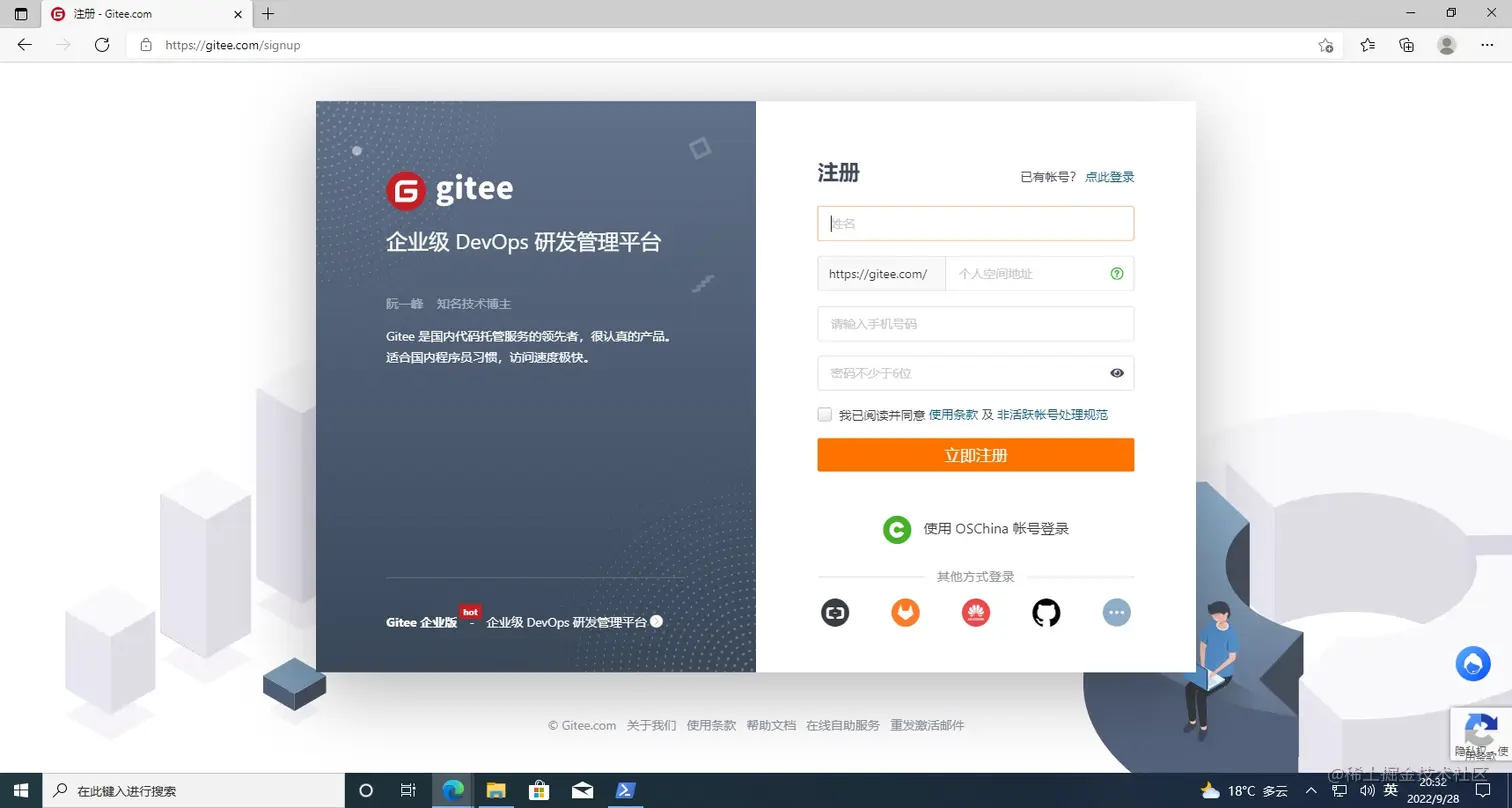Image resolution: width=1512 pixels, height=808 pixels.
Task: Open browser Collections
Action: 1406,45
